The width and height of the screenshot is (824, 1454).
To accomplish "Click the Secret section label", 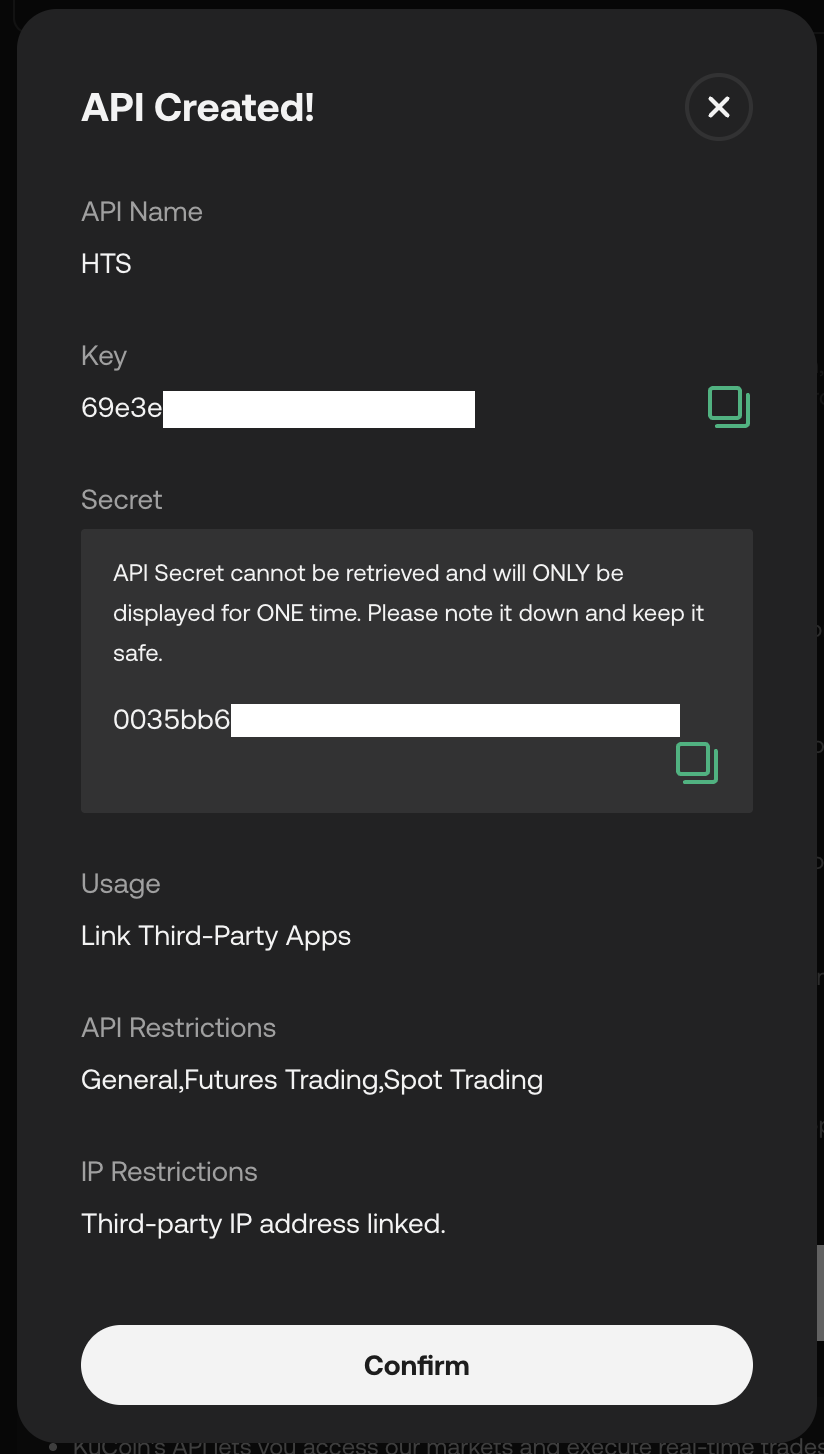I will click(x=121, y=500).
